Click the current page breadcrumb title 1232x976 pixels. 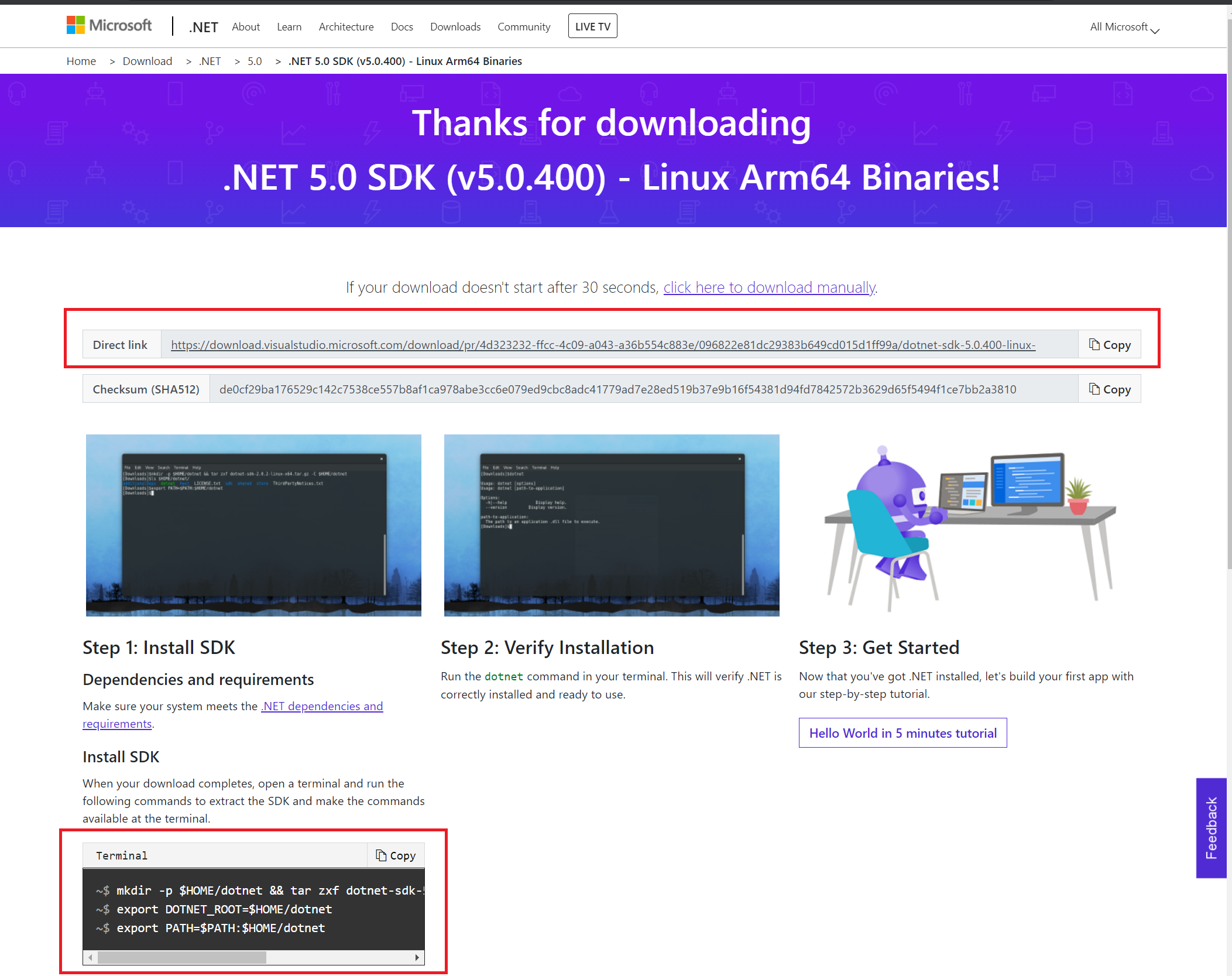(405, 61)
